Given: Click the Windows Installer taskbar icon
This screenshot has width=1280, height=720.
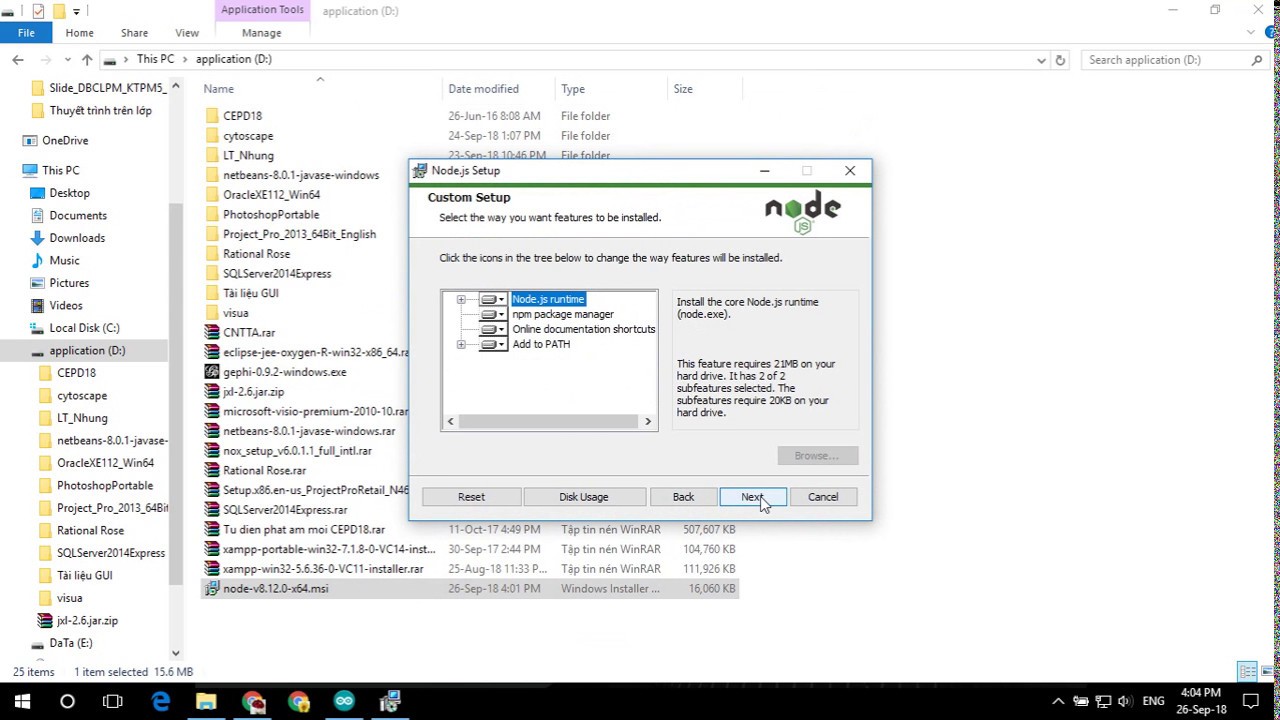Looking at the screenshot, I should (390, 701).
